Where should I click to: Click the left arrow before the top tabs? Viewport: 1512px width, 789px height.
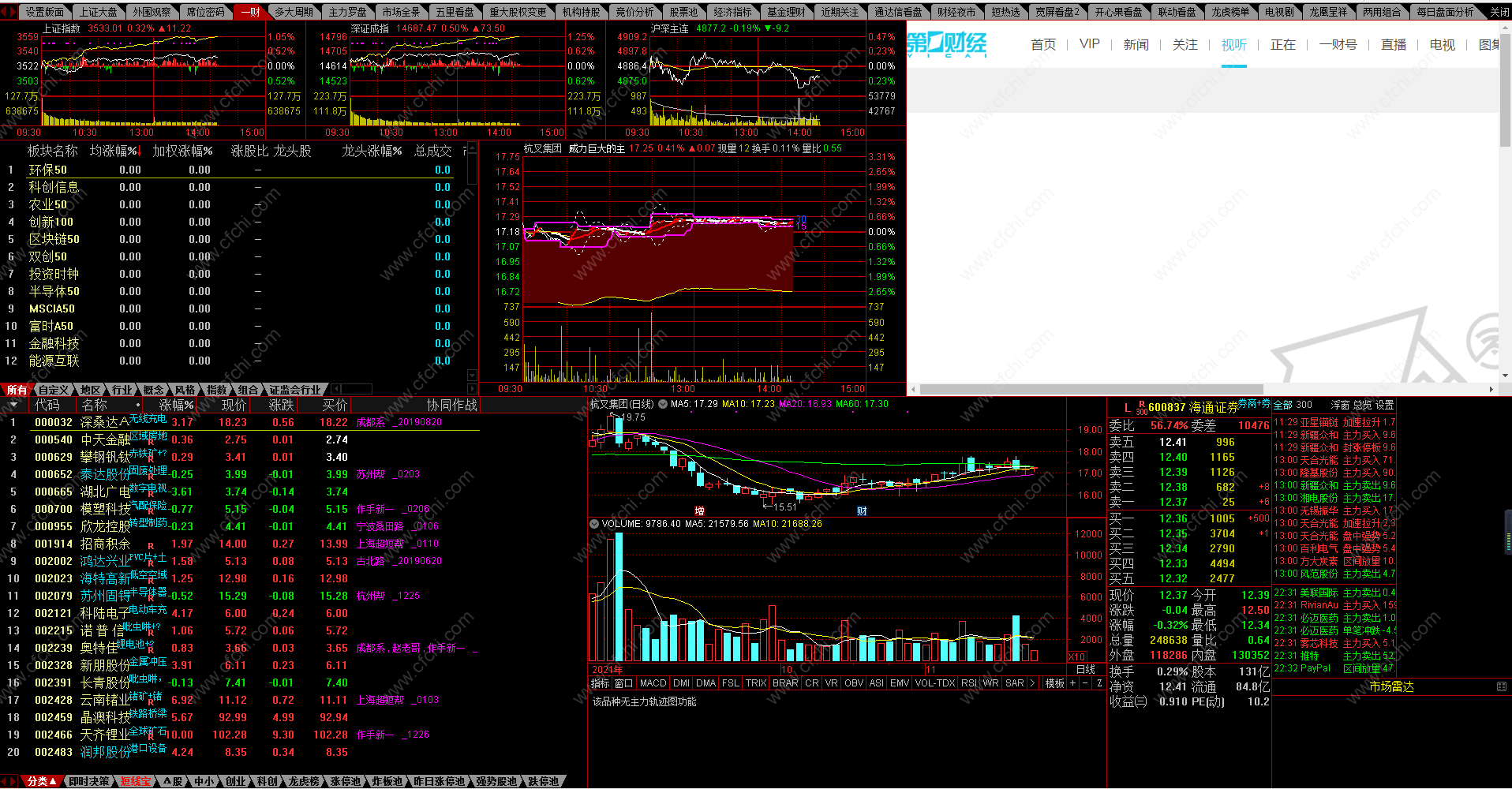[x=4, y=12]
